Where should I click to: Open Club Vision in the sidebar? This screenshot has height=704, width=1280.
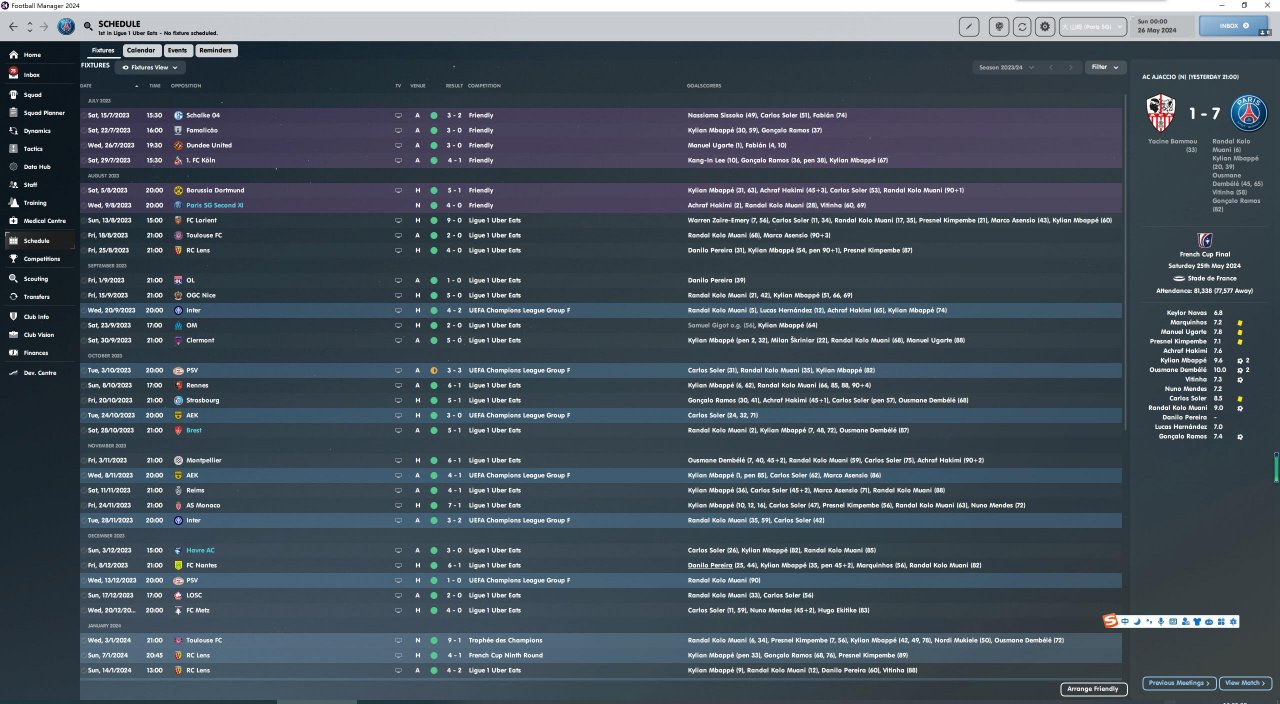[38, 334]
